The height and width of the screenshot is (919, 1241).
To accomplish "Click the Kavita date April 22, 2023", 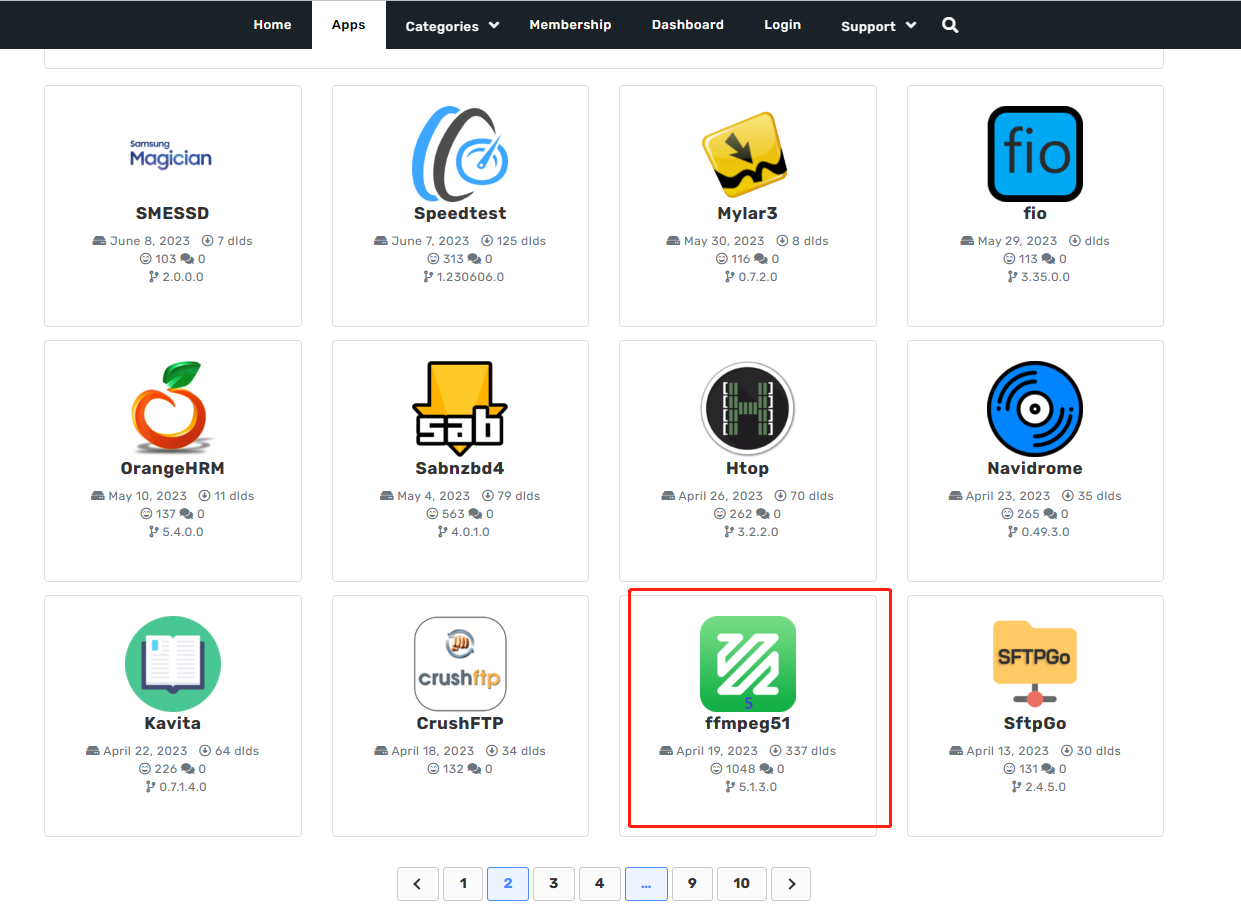I will 145,751.
